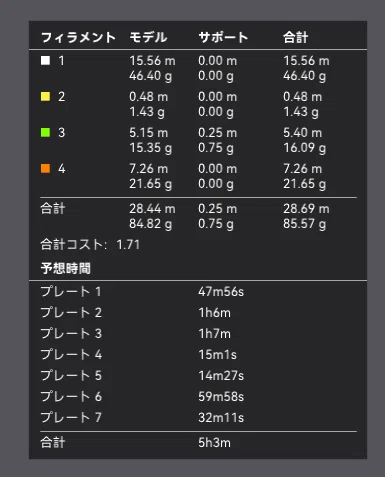Click the green filament 3 color swatch
Viewport: 385px width, 477px height.
pyautogui.click(x=45, y=133)
